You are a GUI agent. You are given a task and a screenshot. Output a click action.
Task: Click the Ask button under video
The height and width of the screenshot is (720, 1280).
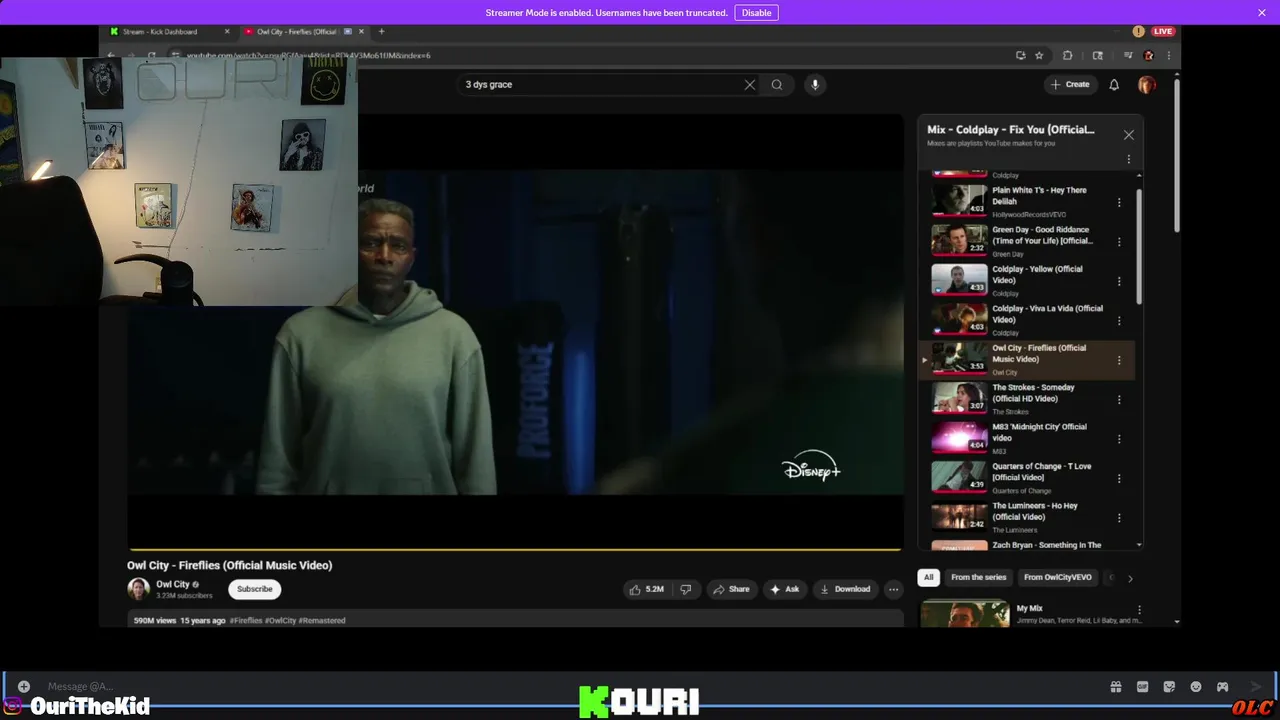coord(784,589)
